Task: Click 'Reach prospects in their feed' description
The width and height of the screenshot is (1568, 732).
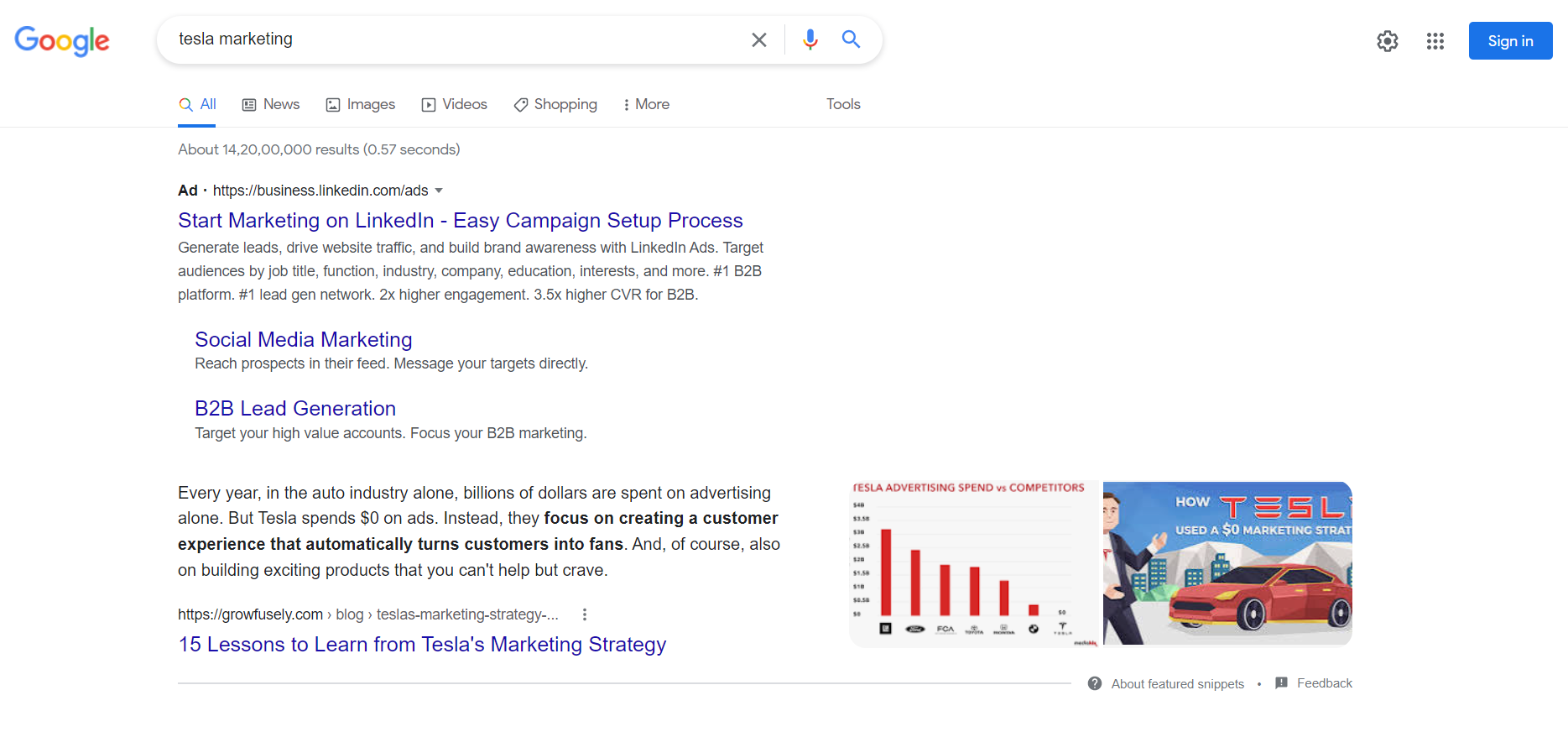Action: tap(392, 363)
